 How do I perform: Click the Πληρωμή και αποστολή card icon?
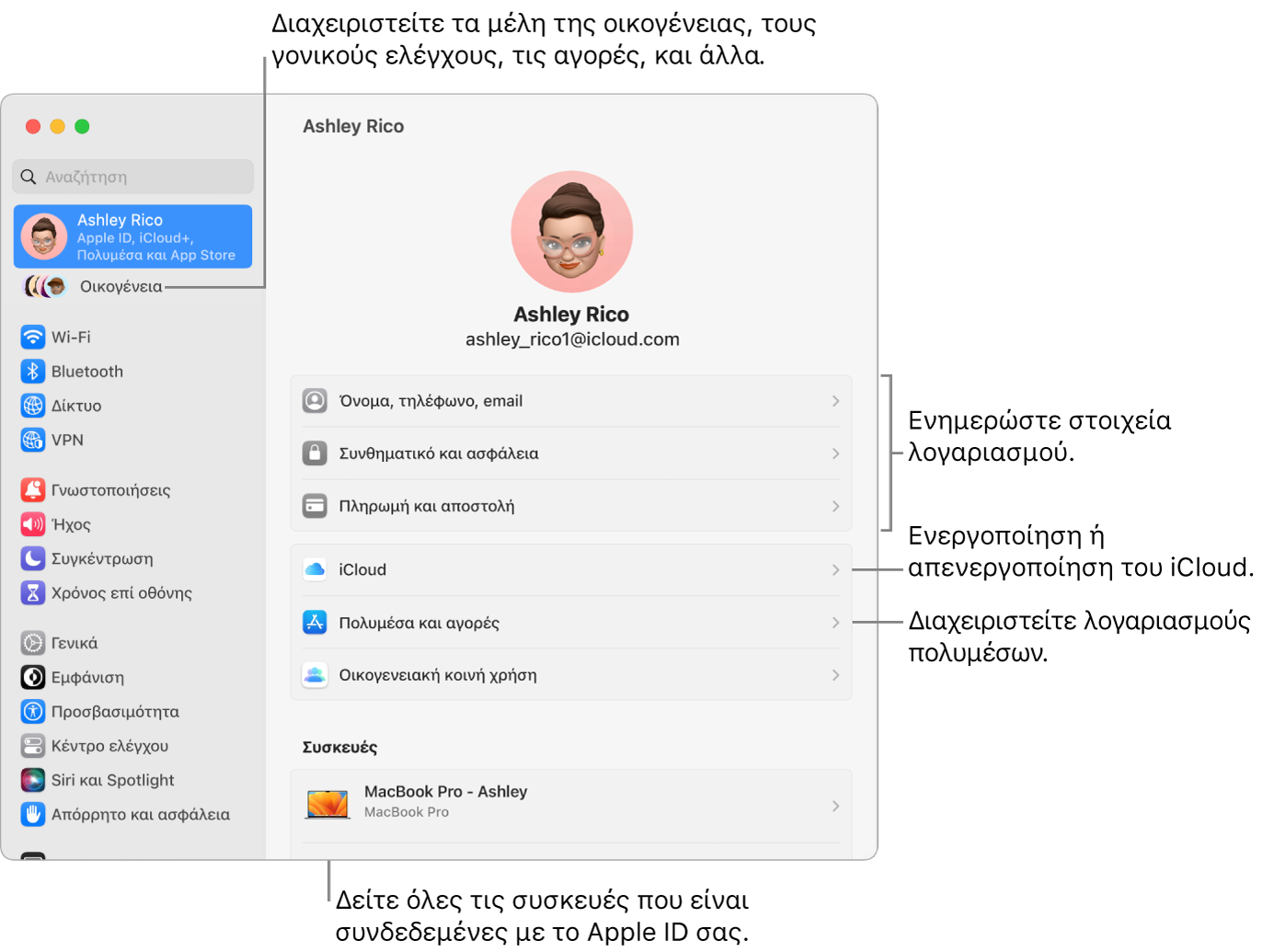coord(315,506)
